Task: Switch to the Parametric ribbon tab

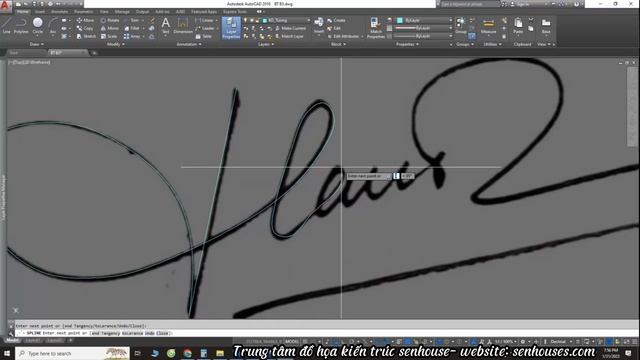Action: point(84,12)
